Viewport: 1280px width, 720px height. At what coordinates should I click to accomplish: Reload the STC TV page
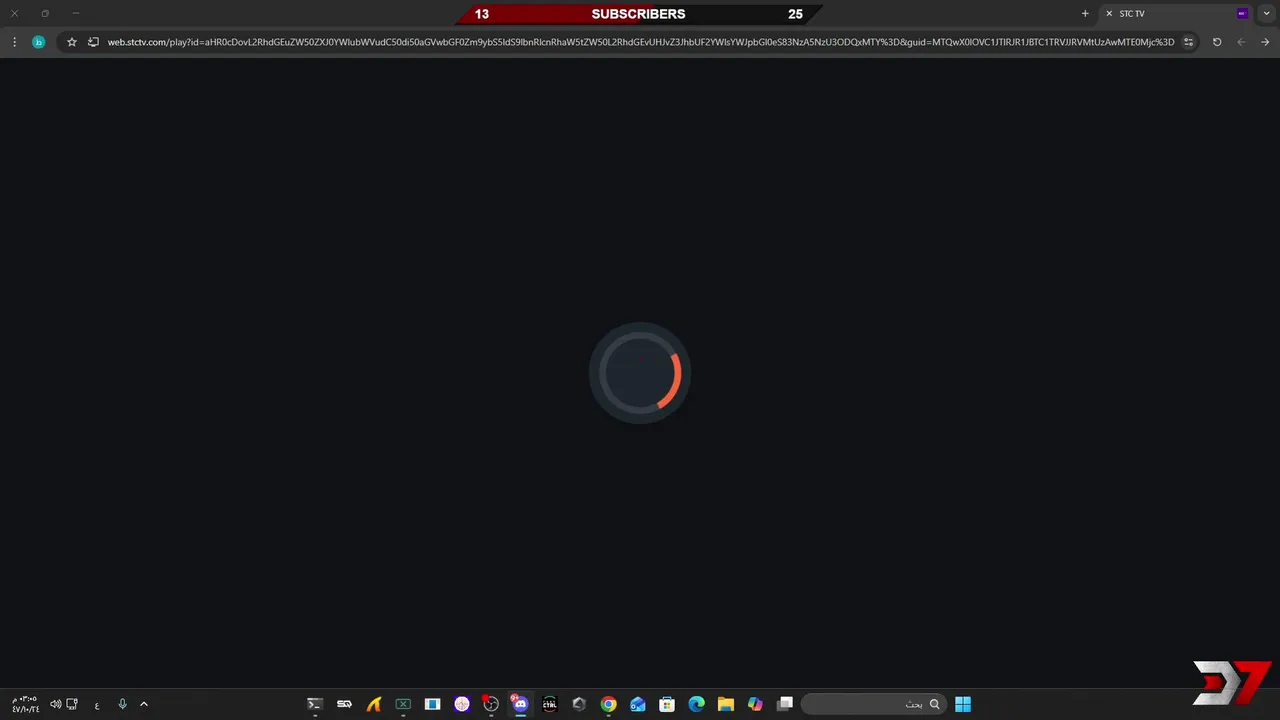[1217, 42]
